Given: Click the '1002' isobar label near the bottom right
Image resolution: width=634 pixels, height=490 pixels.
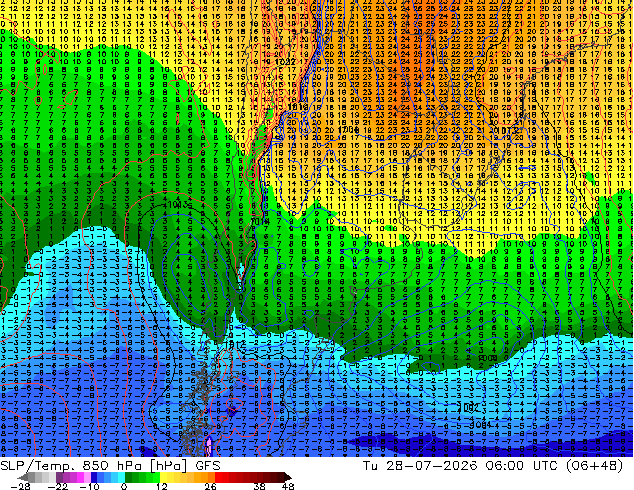Looking at the screenshot, I should pos(469,407).
